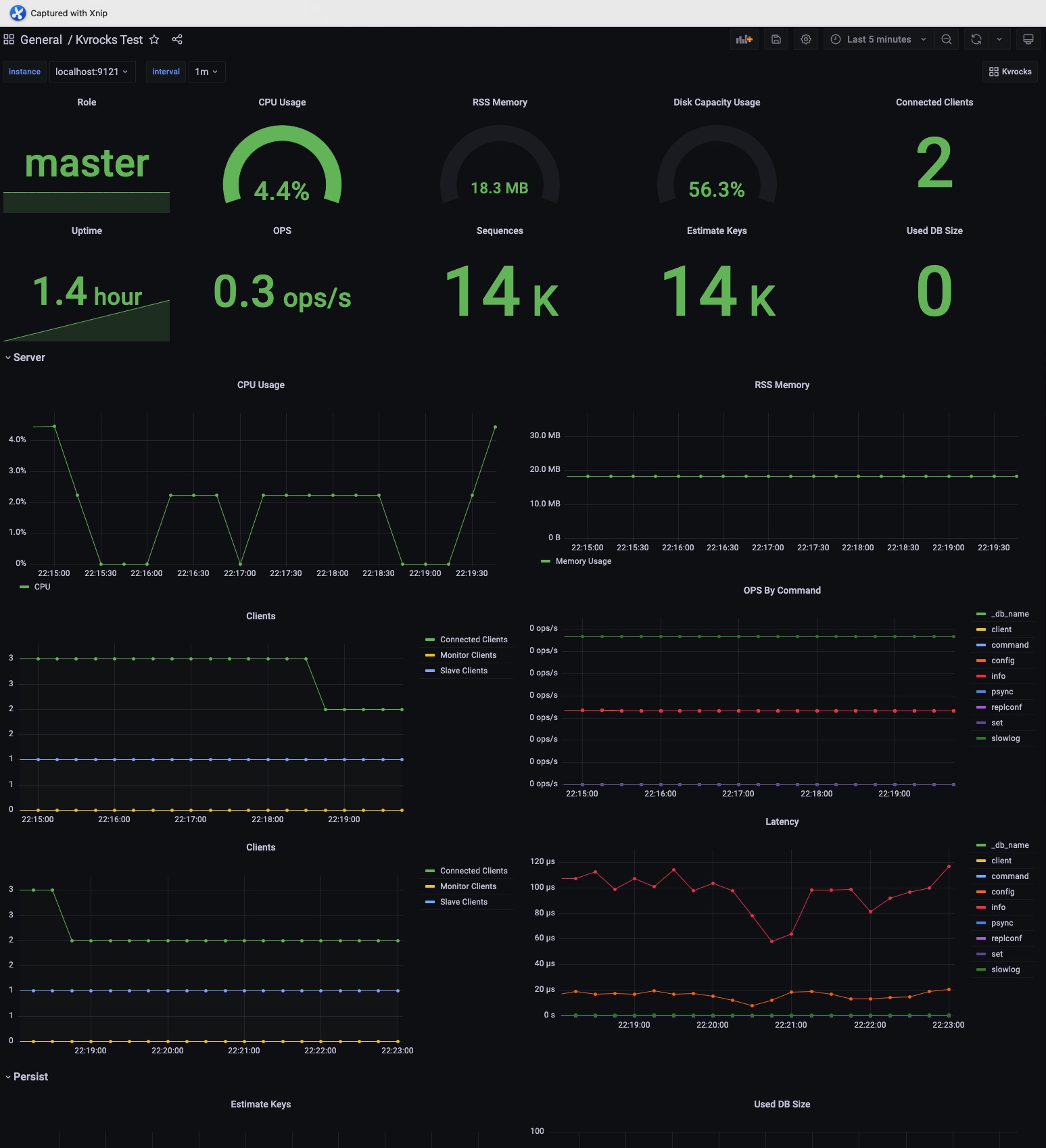The image size is (1046, 1148).
Task: Open the instance localhost:9121 dropdown
Action: click(91, 72)
